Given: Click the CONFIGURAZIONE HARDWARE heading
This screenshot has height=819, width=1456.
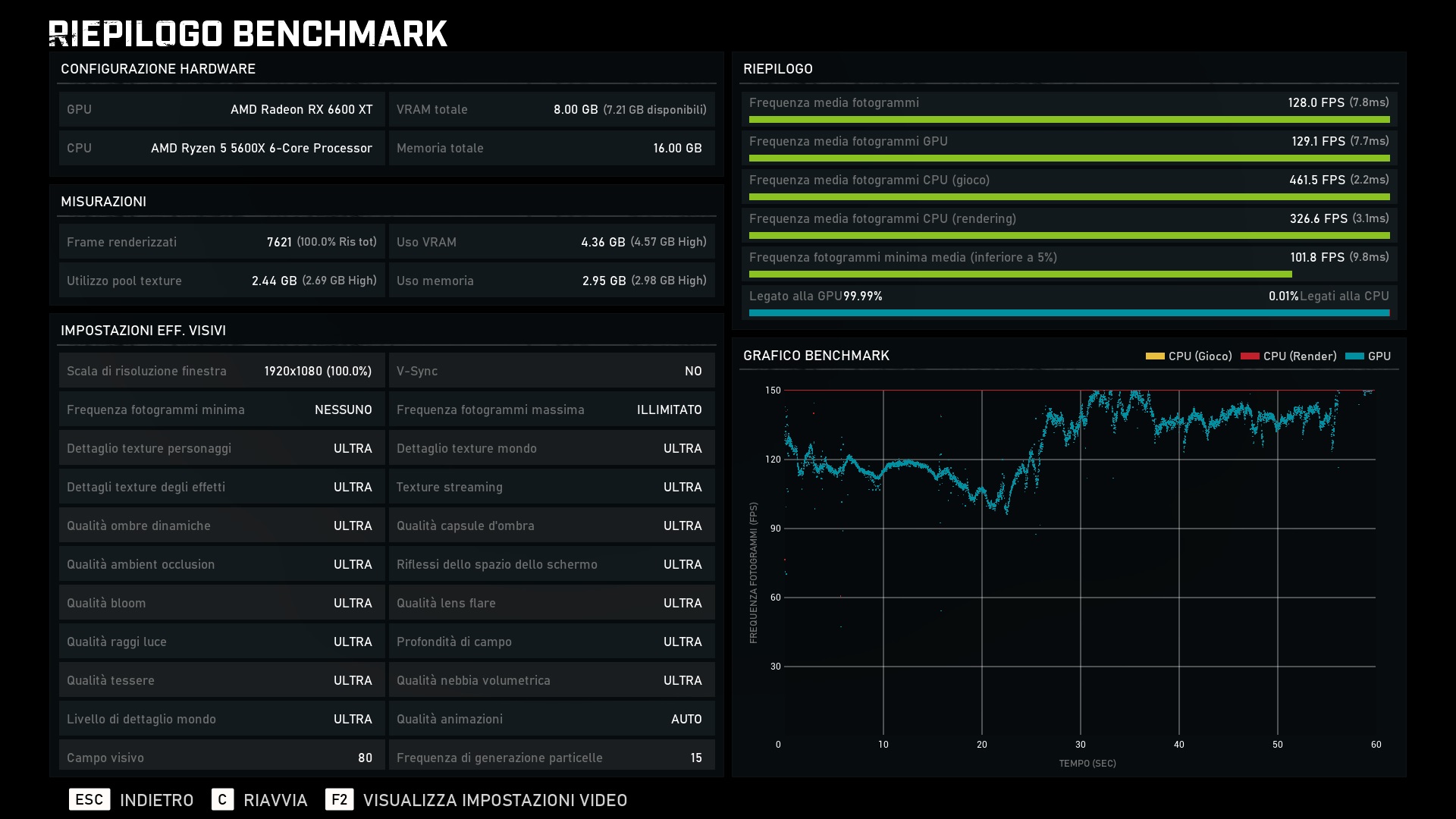Looking at the screenshot, I should [x=158, y=69].
